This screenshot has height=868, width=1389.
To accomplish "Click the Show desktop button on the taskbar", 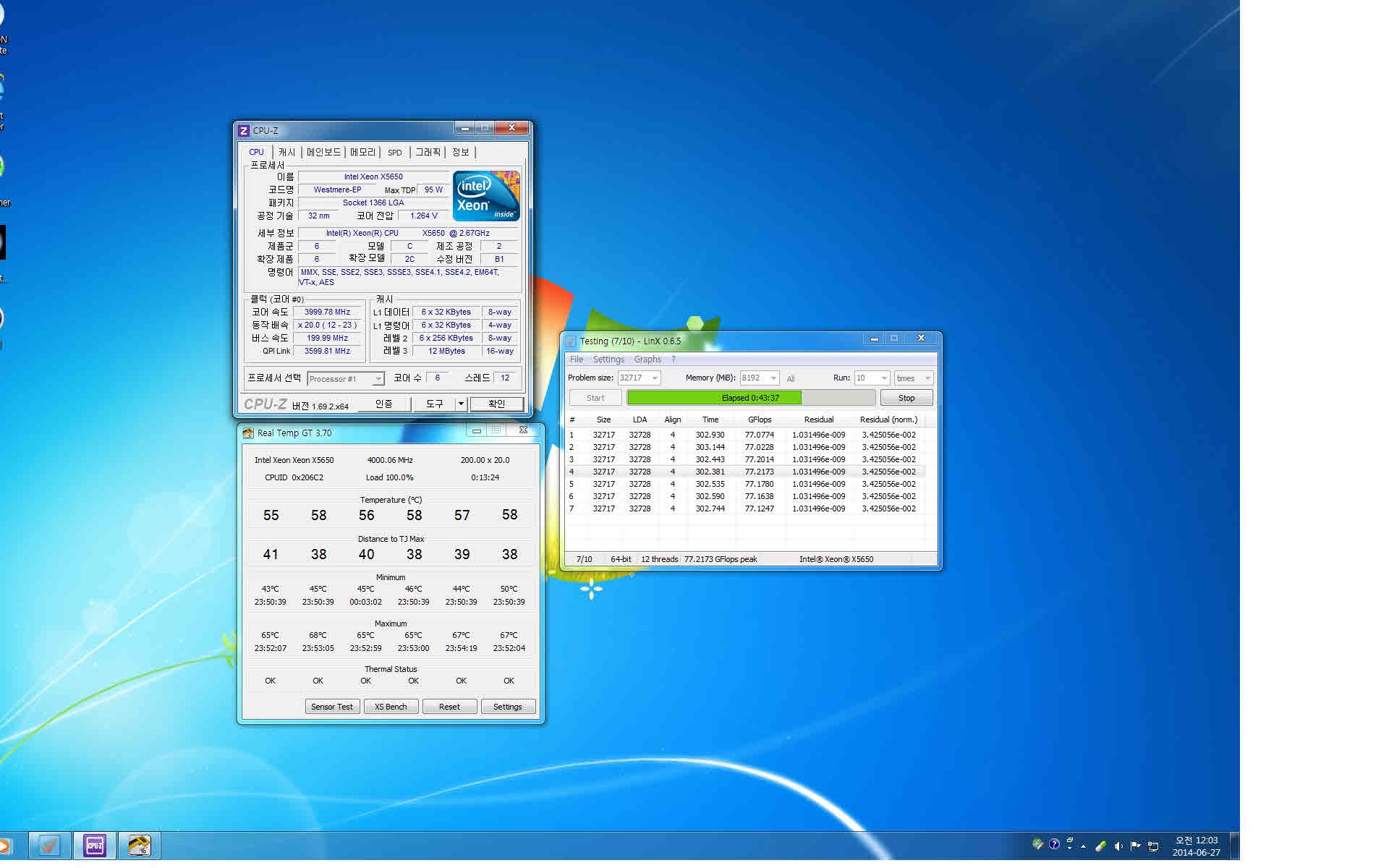I will click(x=1235, y=846).
